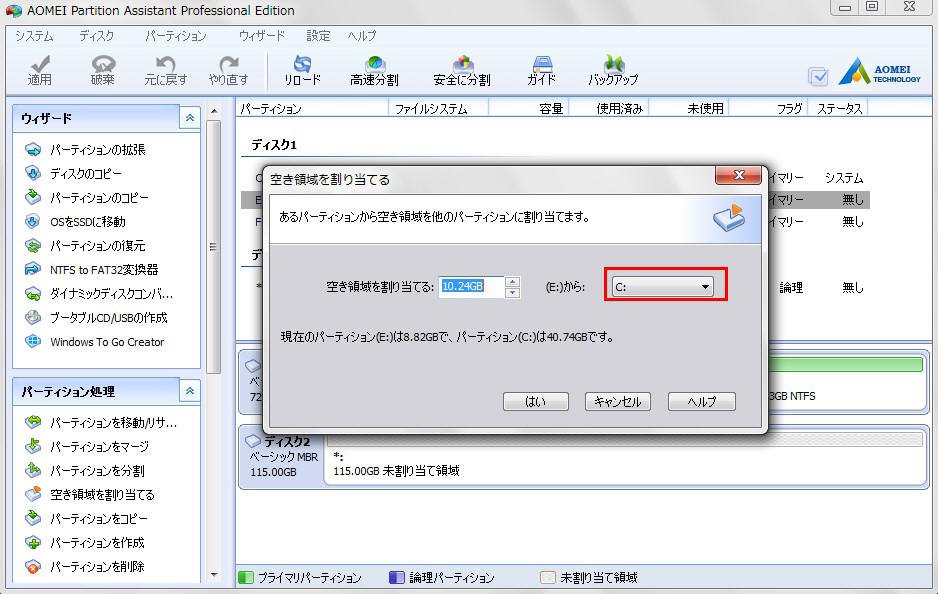Click the sidebar vertical scrollbar thumb
The width and height of the screenshot is (938, 594).
coord(214,246)
